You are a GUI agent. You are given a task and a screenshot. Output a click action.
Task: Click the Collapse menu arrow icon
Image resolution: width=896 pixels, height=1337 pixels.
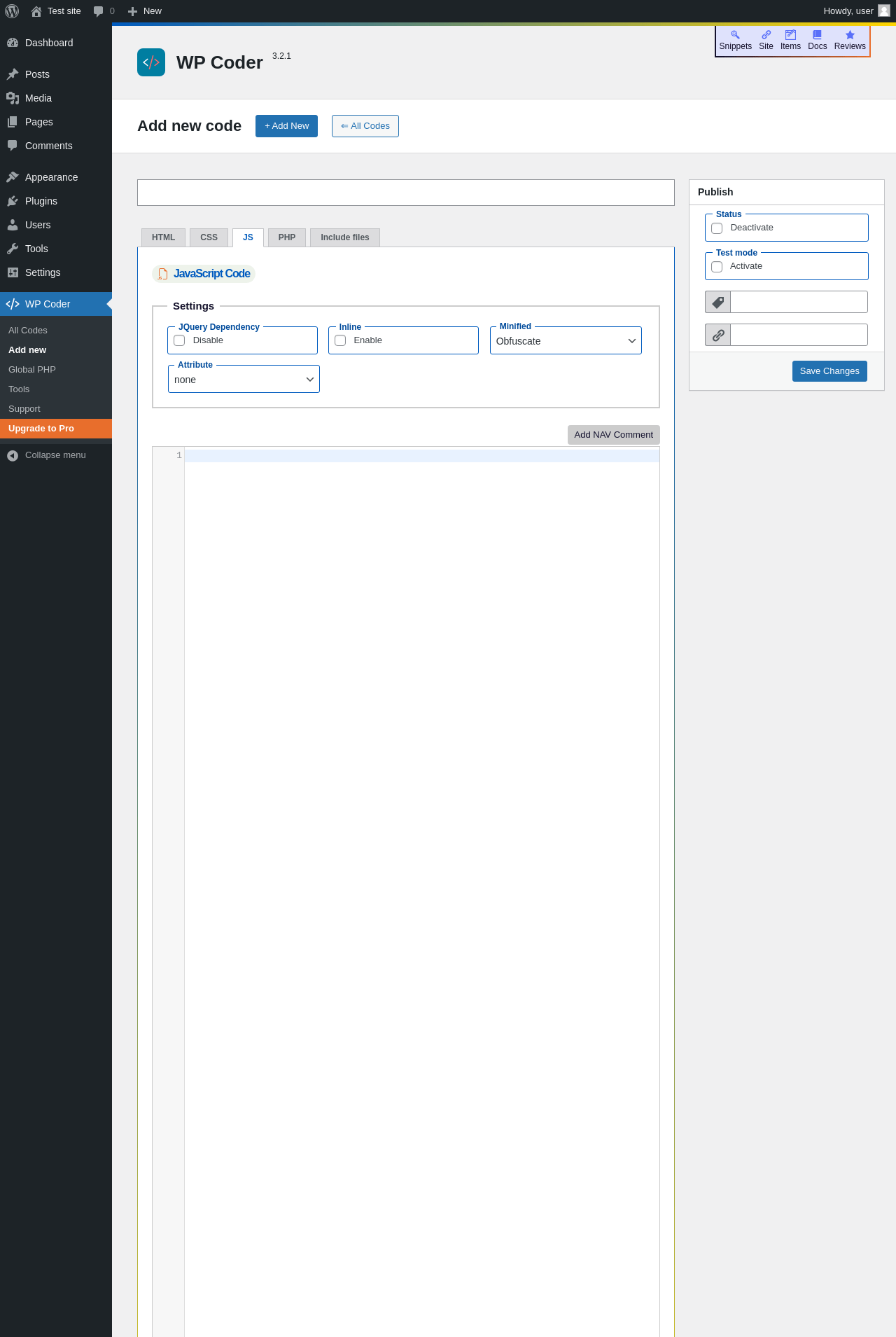[13, 456]
